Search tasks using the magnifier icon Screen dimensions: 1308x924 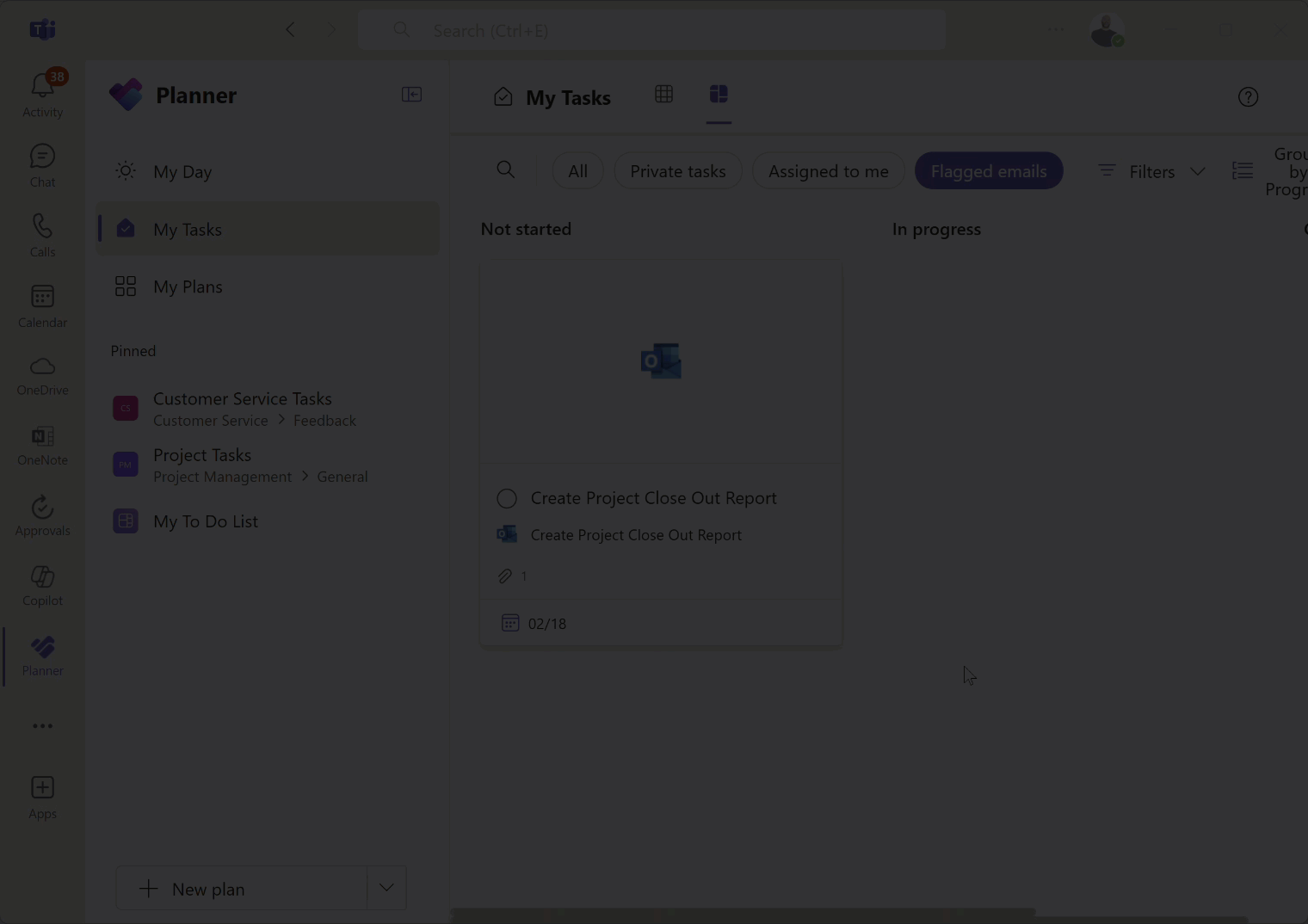tap(506, 170)
